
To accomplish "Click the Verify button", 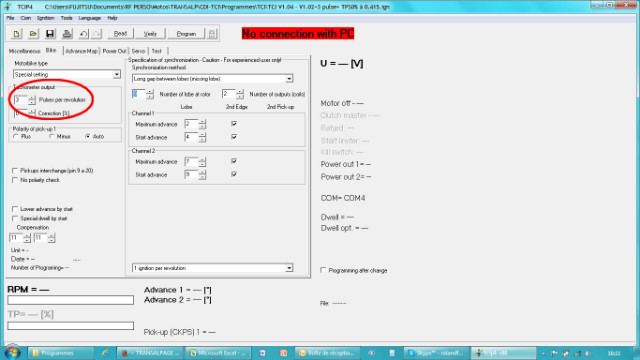I will tap(150, 34).
